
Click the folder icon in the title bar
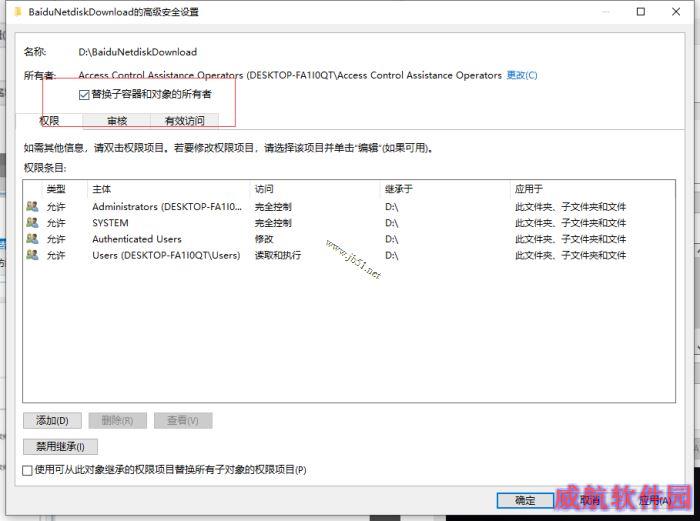pyautogui.click(x=18, y=12)
